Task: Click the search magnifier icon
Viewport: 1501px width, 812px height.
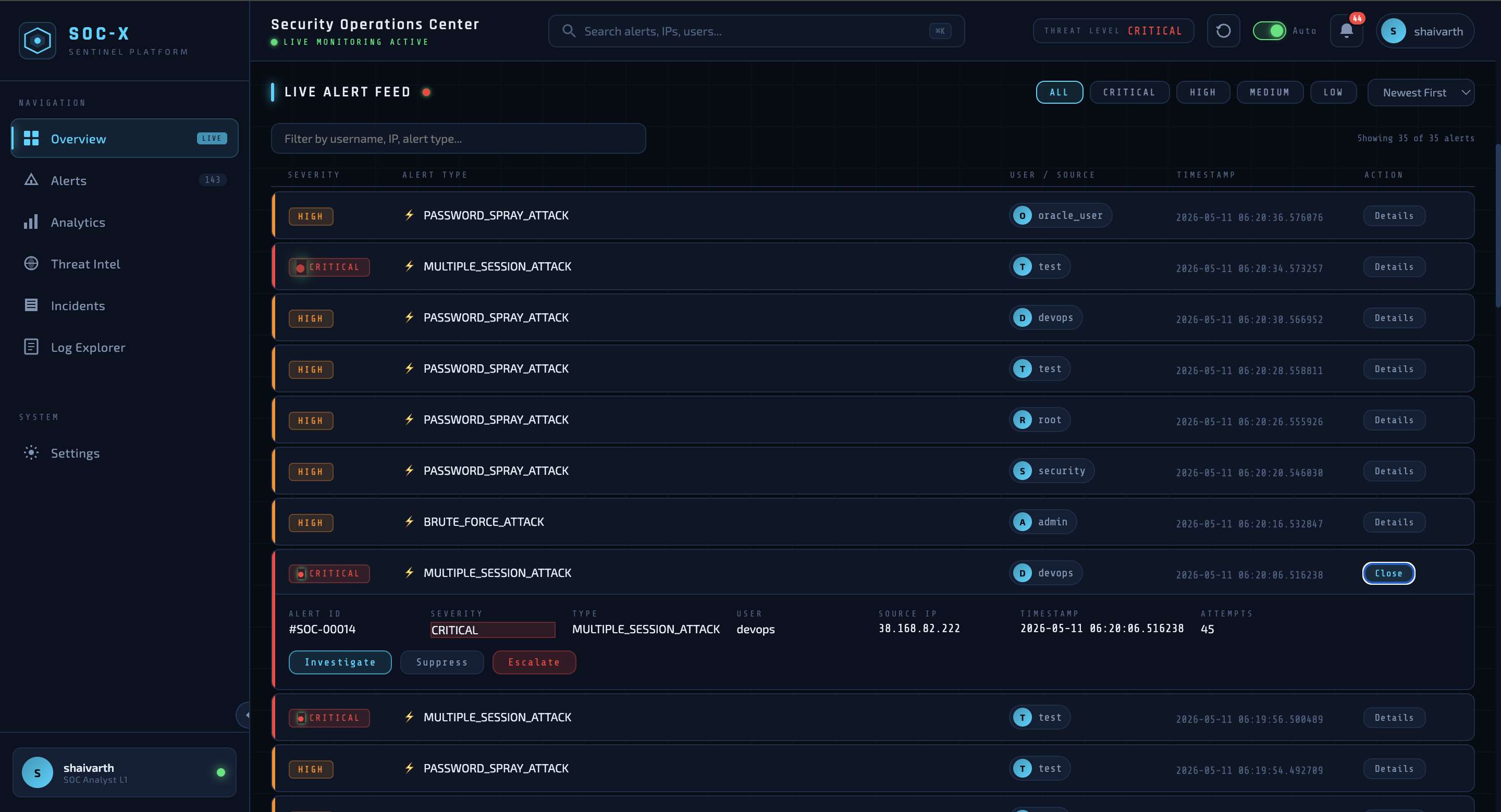Action: point(569,31)
